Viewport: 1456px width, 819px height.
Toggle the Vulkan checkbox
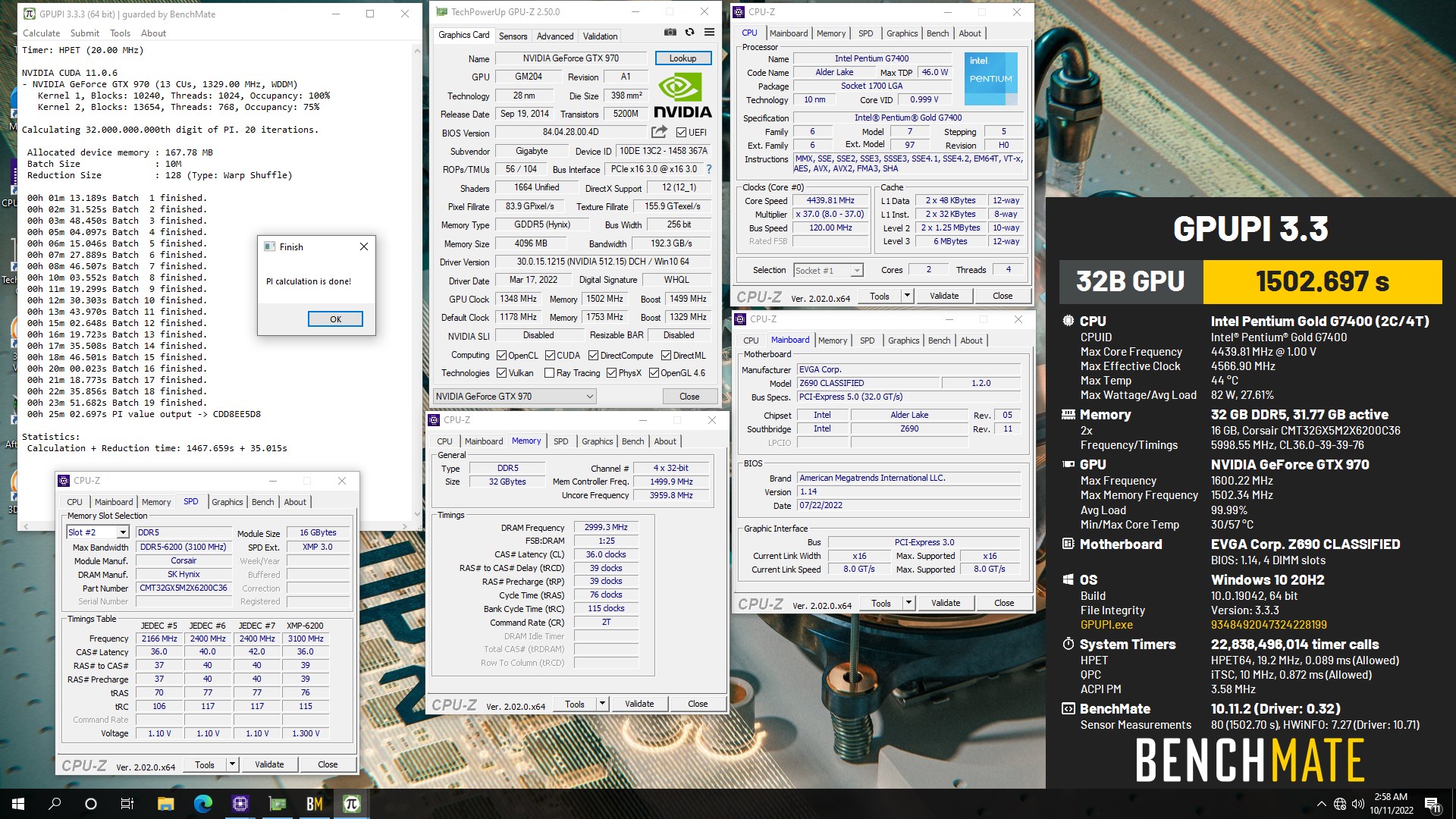tap(501, 373)
